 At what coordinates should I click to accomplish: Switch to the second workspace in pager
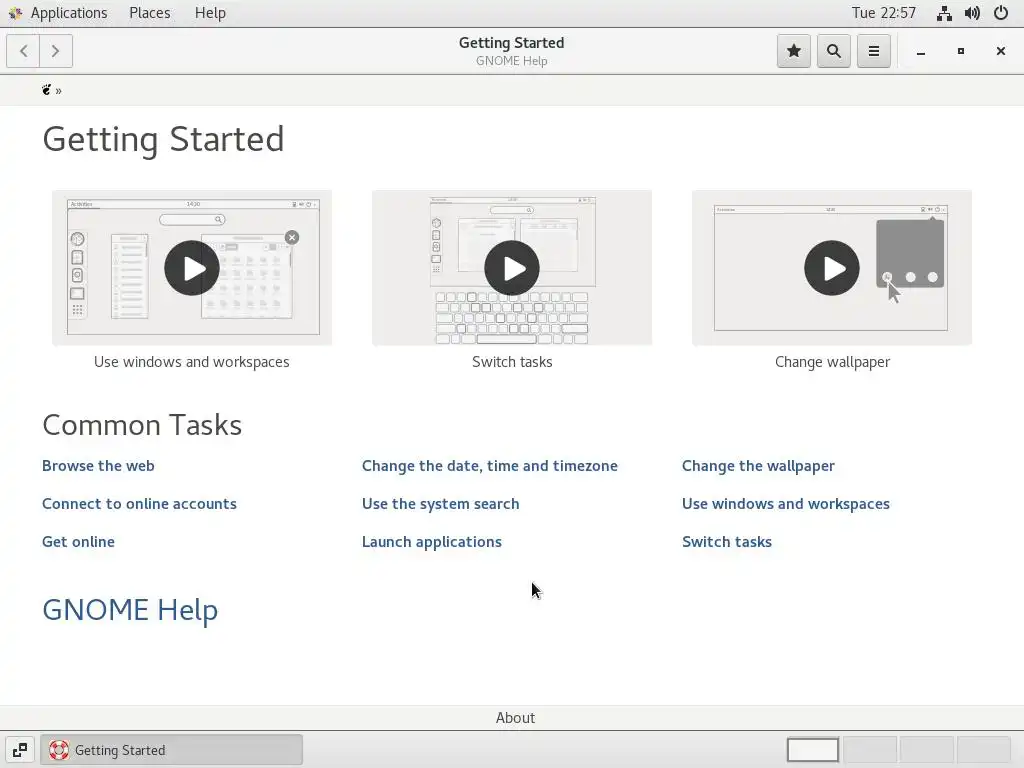click(870, 750)
